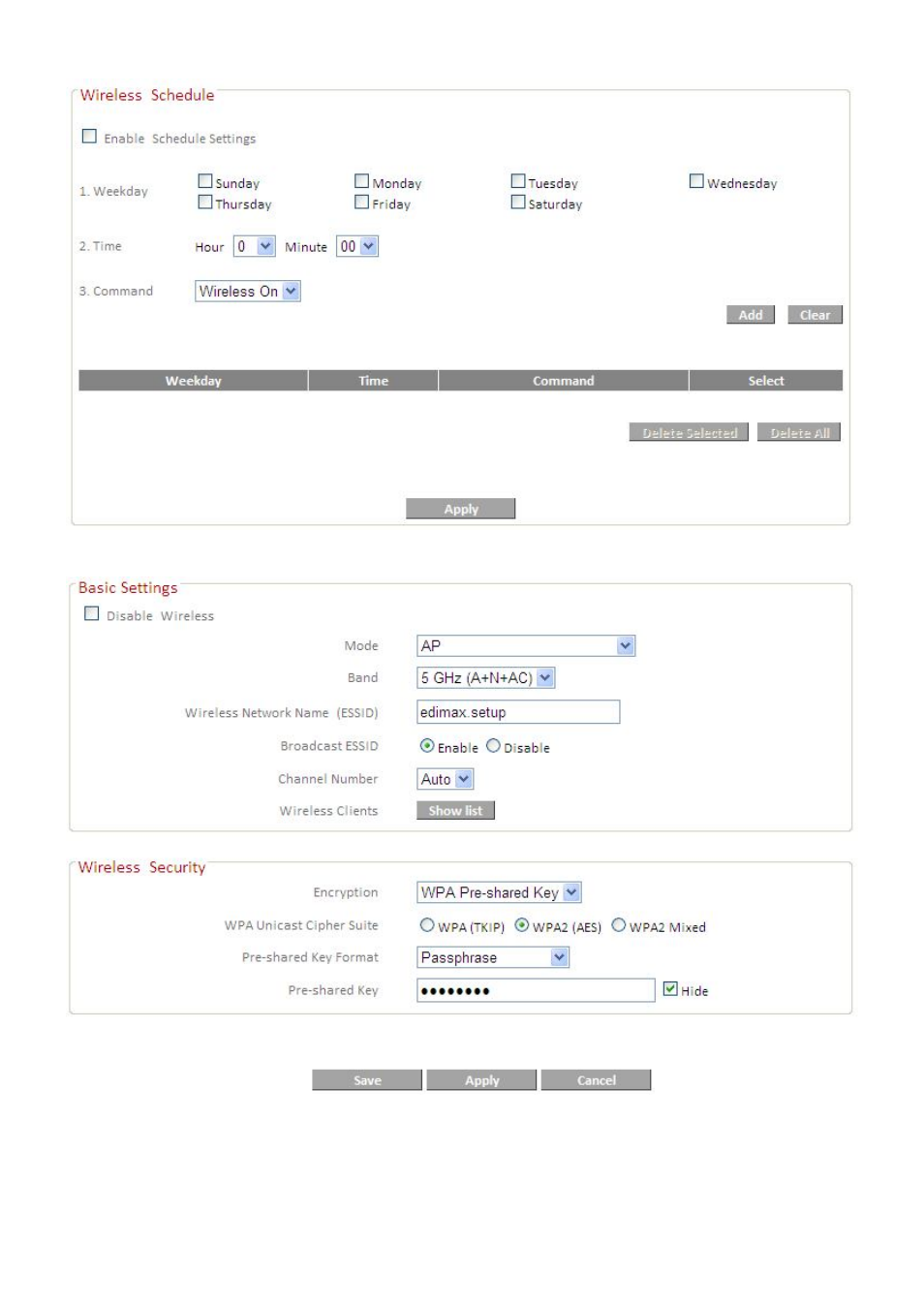Select Disable for Broadcast ESSID
Viewport: 924px width, 1308px height.
coord(493,746)
